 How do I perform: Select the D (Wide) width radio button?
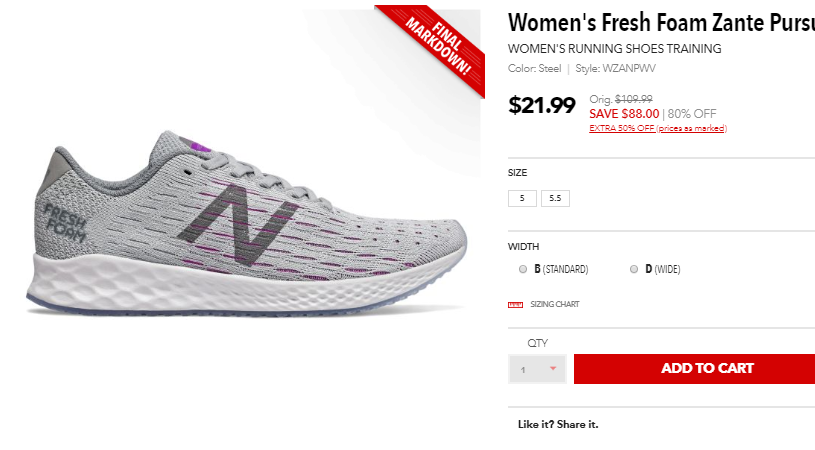point(634,269)
